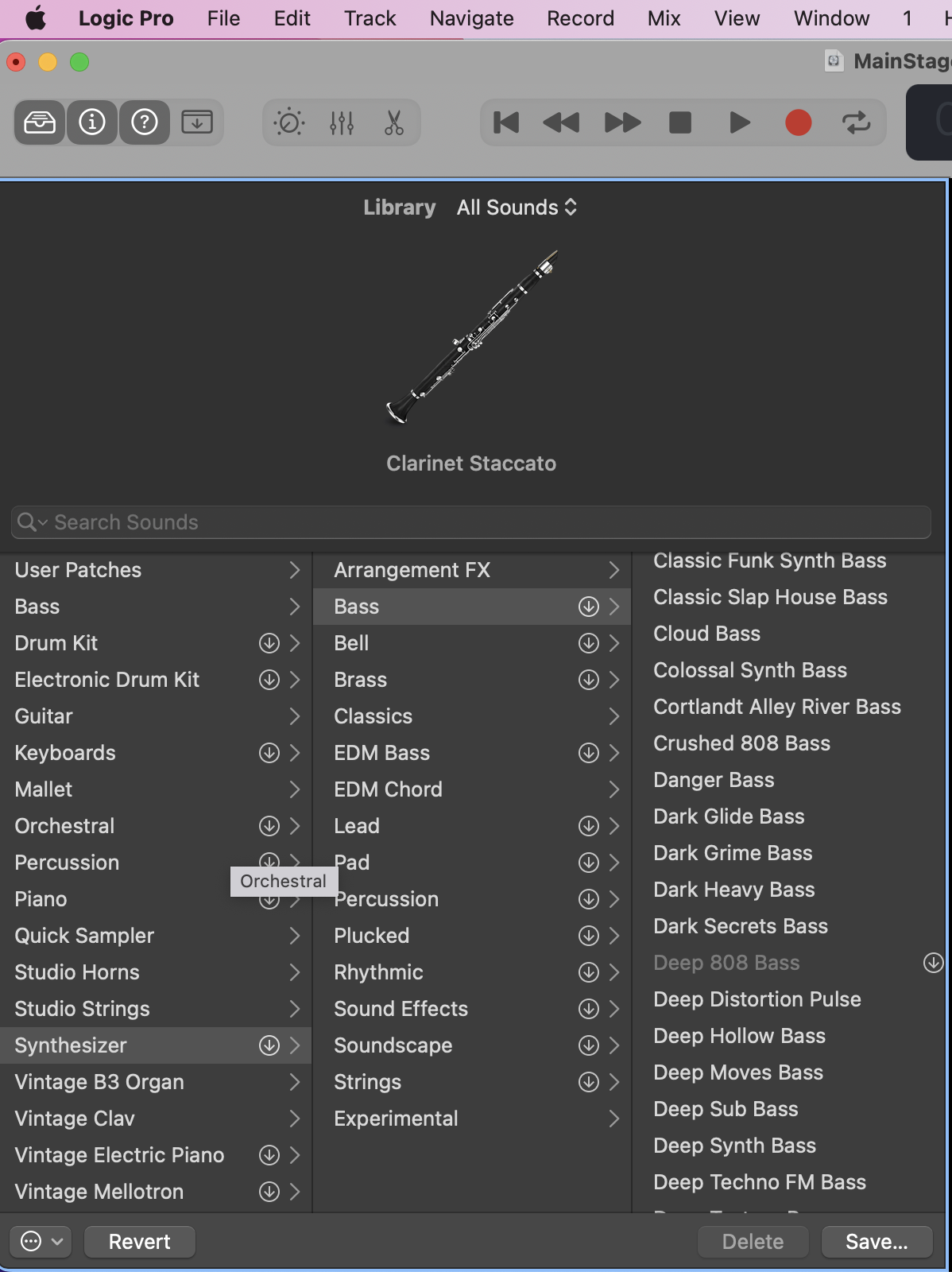Expand the Experimental subcategory chevron
This screenshot has height=1272, width=952.
614,1119
